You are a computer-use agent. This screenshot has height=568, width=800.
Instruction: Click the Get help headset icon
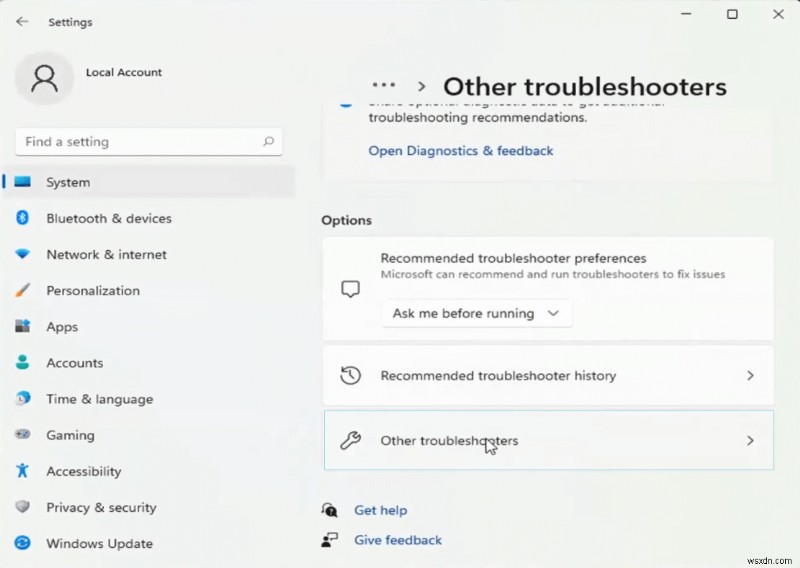(330, 509)
